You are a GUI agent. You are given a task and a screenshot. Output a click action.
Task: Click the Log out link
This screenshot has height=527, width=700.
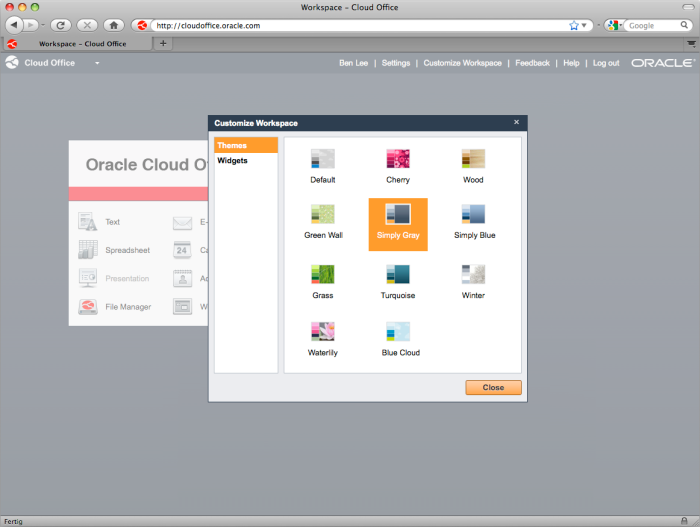(x=606, y=63)
